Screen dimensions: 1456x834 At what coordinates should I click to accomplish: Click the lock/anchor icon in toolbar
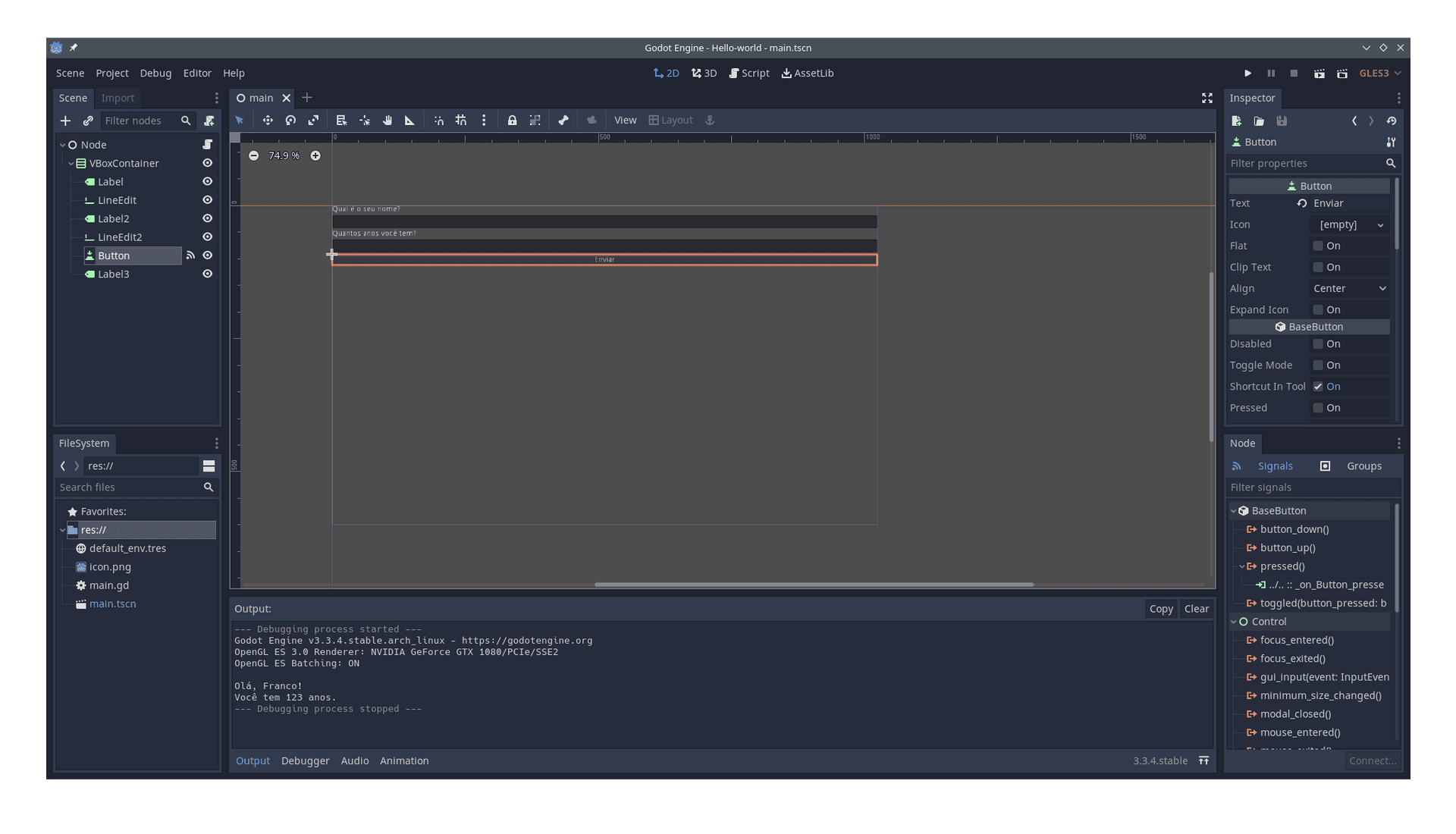pyautogui.click(x=512, y=120)
